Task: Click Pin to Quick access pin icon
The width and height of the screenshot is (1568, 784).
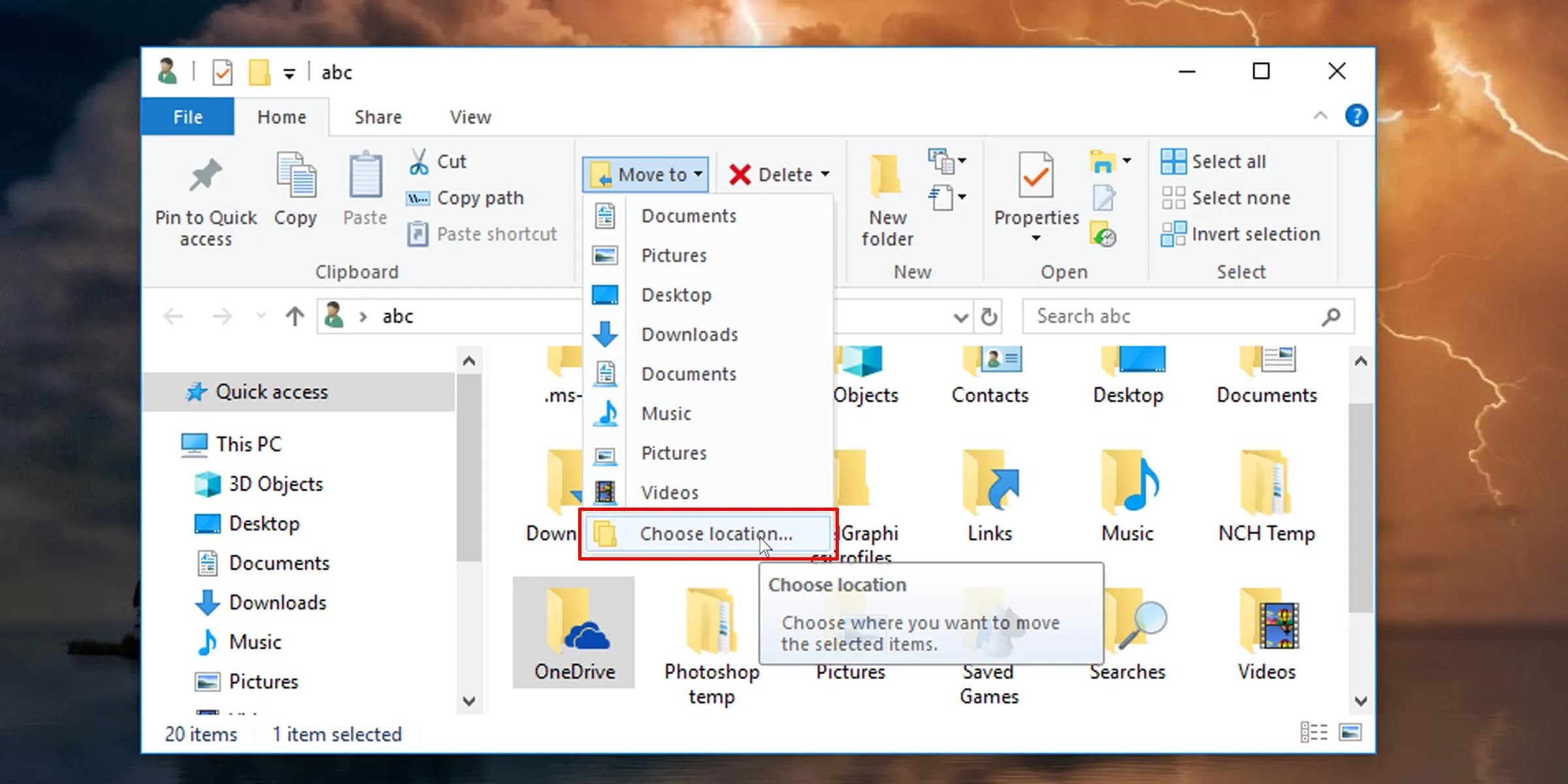Action: point(205,175)
